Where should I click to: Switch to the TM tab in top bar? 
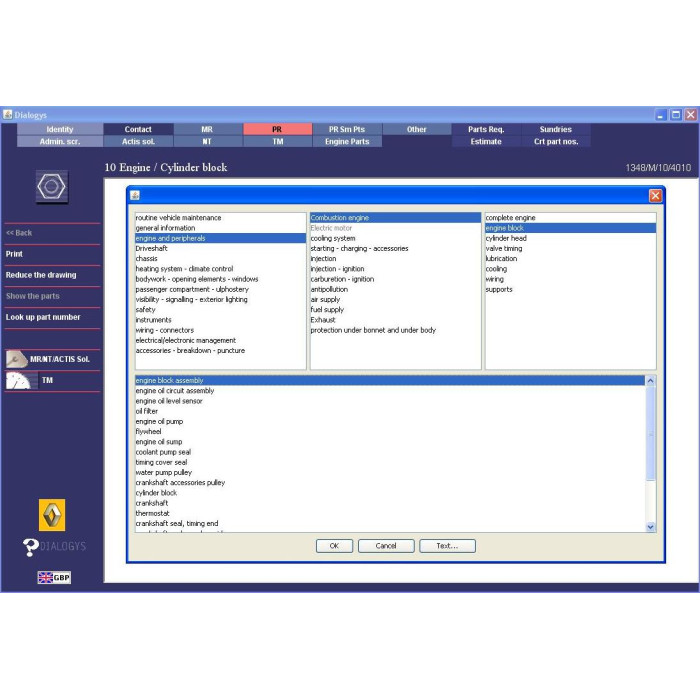(277, 142)
